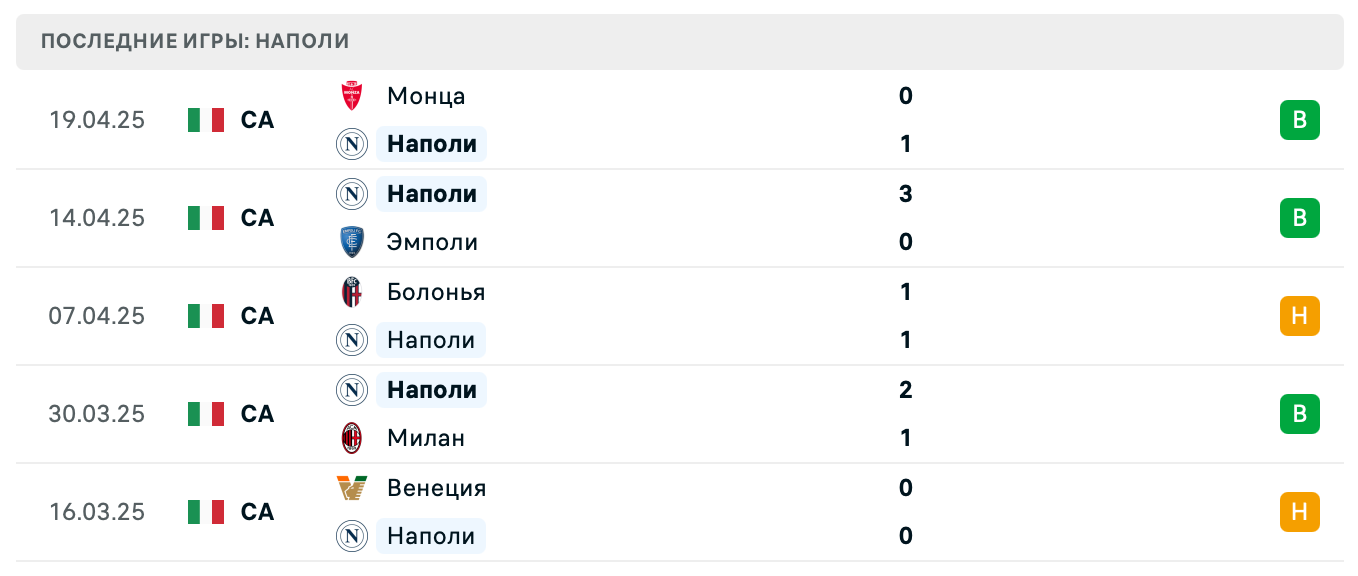Click the AC Milan club crest icon

point(351,438)
